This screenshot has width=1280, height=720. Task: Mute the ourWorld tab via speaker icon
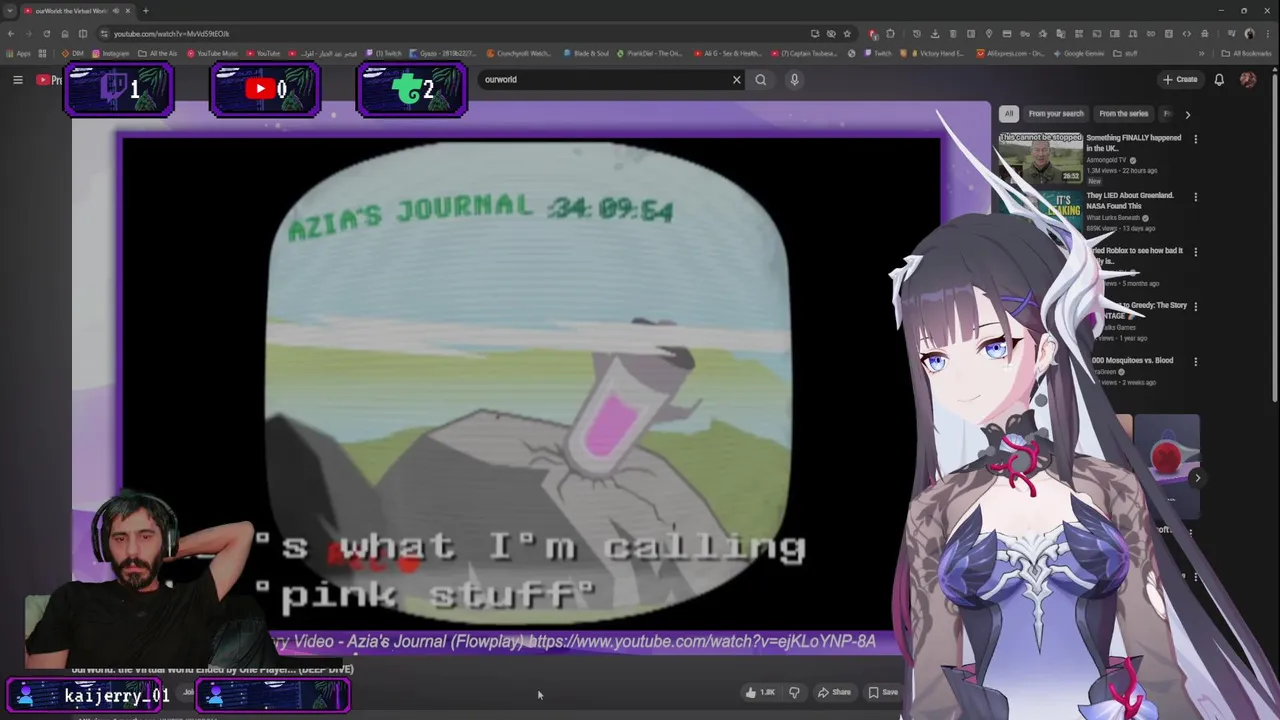coord(115,11)
